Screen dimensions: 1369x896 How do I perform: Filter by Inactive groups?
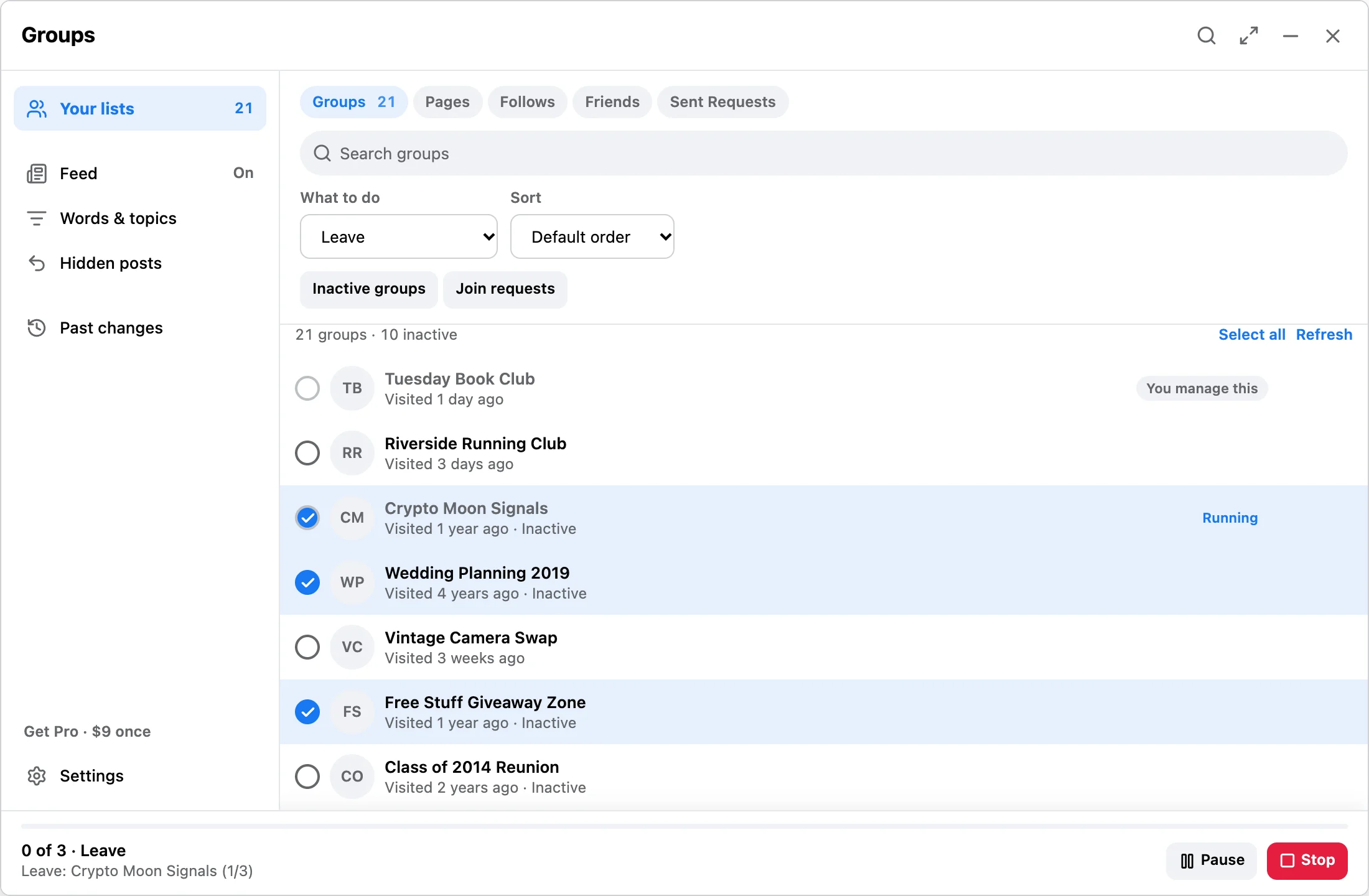[x=369, y=289]
